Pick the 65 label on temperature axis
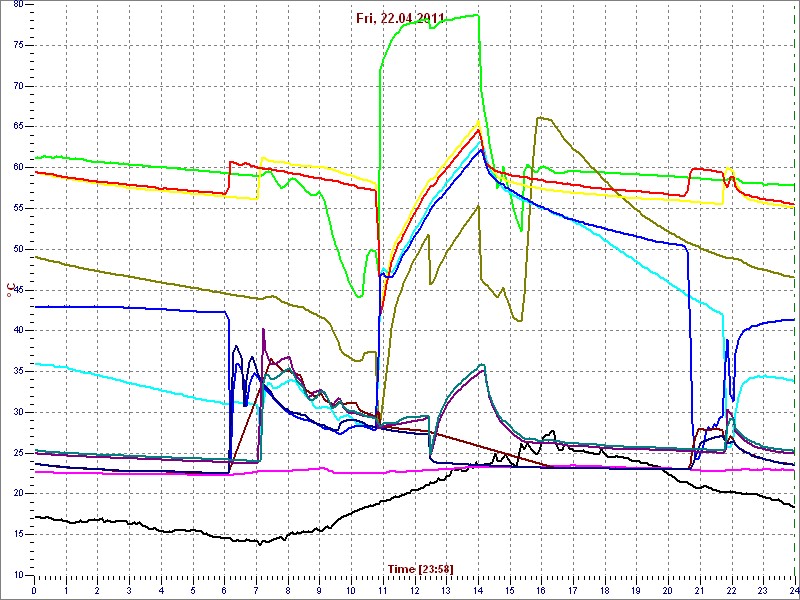 17,127
